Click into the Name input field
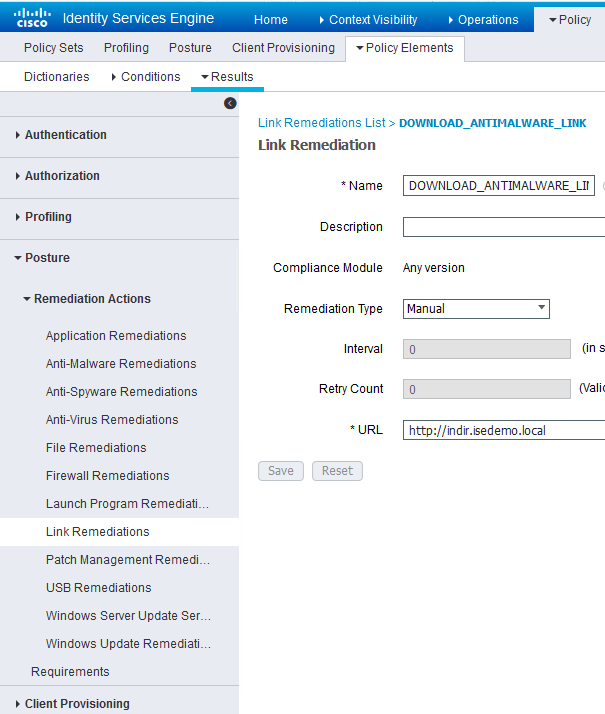The width and height of the screenshot is (605, 714). pyautogui.click(x=499, y=186)
